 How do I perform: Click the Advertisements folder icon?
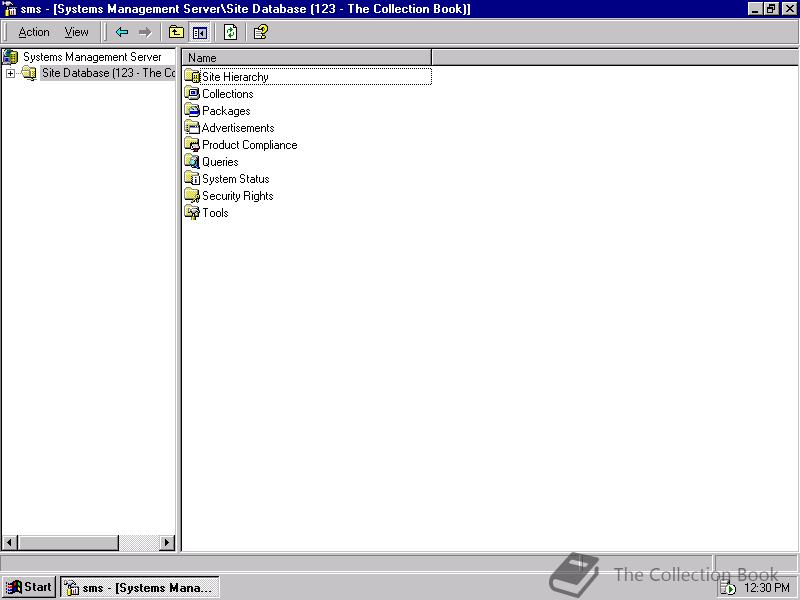pyautogui.click(x=192, y=127)
